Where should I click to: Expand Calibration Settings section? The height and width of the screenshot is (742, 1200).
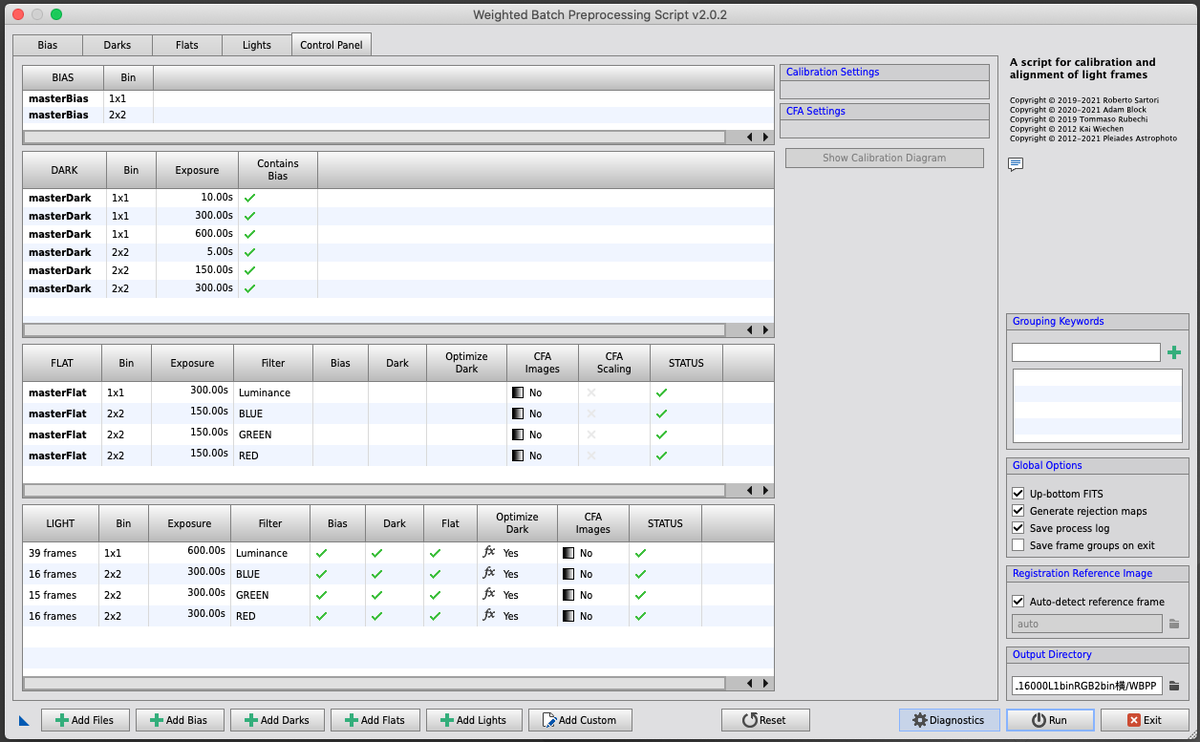click(884, 72)
